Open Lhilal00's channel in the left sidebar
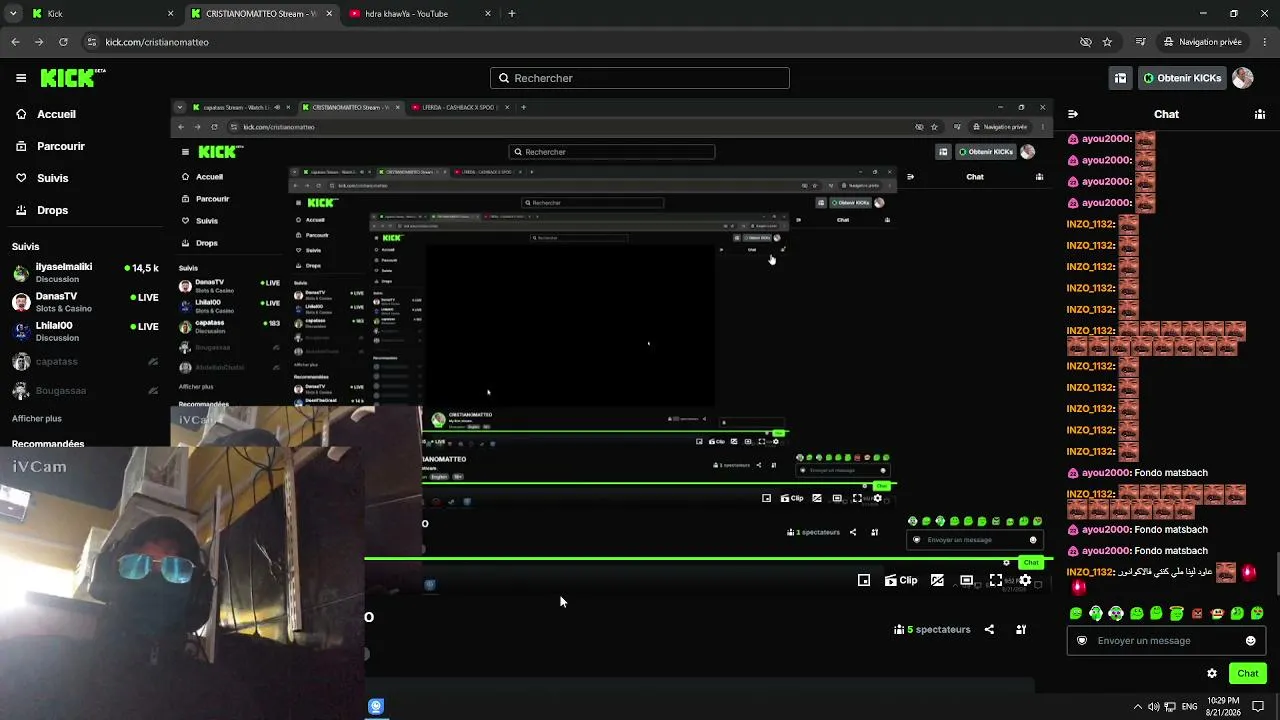Viewport: 1280px width, 720px height. [85, 331]
